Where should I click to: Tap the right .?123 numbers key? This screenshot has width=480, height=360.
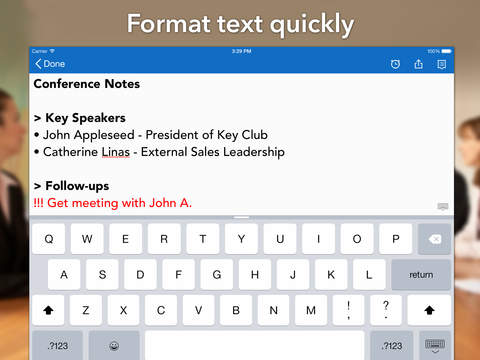pos(392,346)
